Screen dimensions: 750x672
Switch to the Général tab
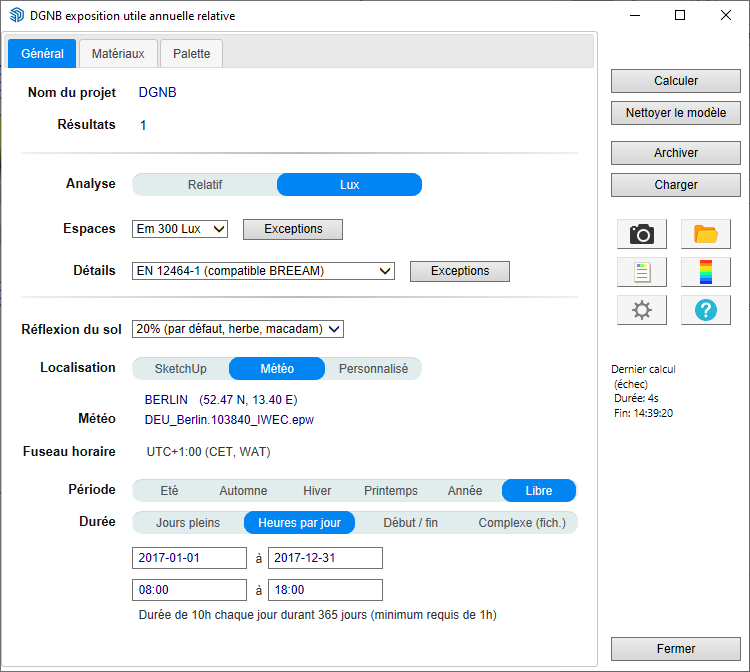tap(42, 54)
